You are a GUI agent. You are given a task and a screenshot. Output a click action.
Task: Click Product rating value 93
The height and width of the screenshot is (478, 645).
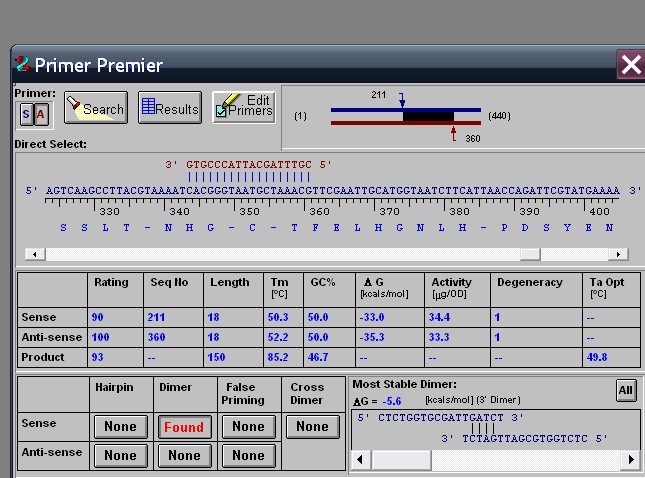[x=97, y=357]
